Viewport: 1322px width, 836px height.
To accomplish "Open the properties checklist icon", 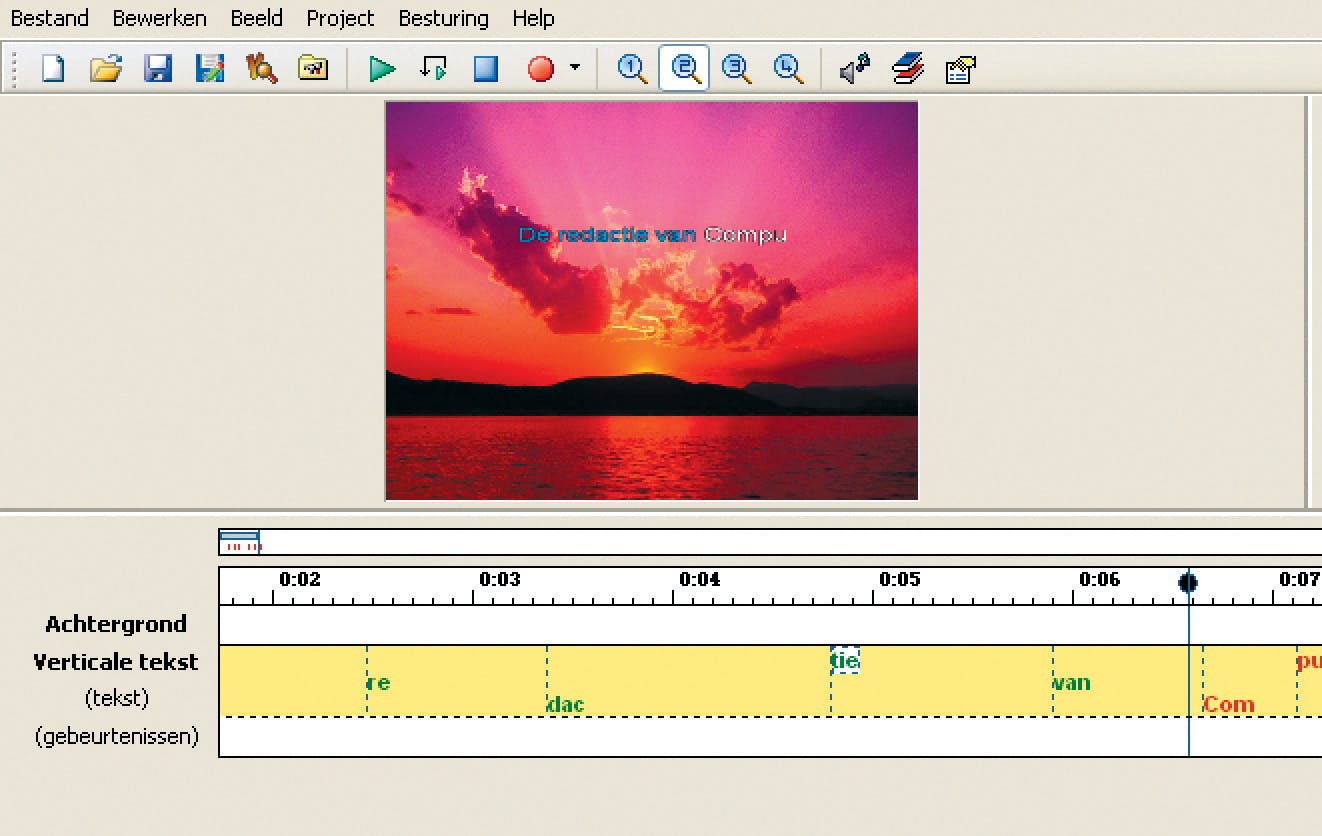I will click(x=960, y=69).
